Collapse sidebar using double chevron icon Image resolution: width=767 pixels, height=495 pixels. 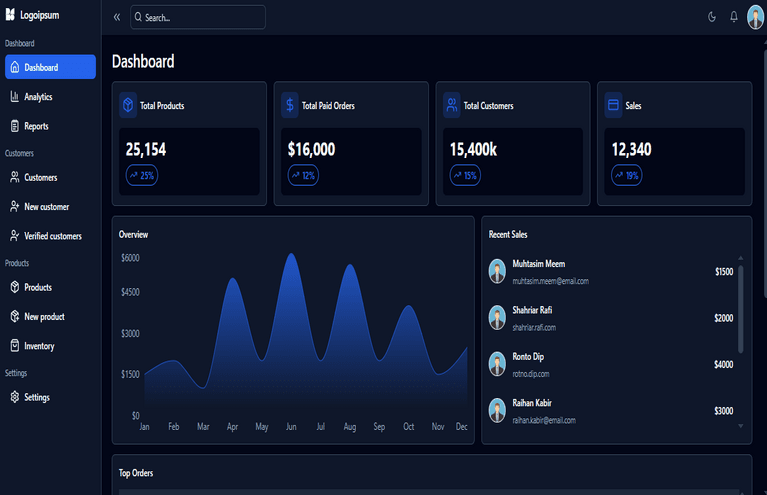pos(117,17)
